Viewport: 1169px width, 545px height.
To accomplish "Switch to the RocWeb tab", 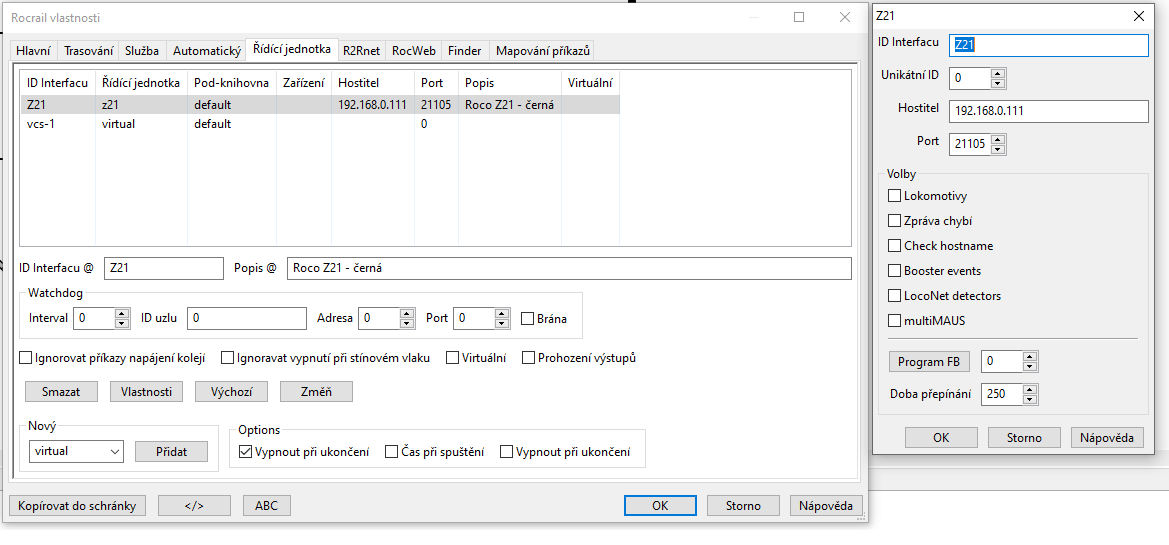I will coord(413,51).
